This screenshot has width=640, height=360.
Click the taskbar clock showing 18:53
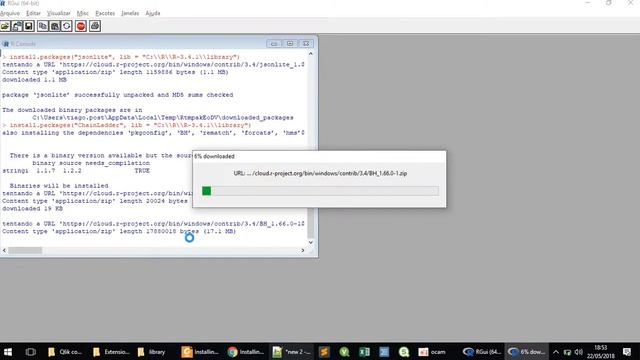(601, 351)
